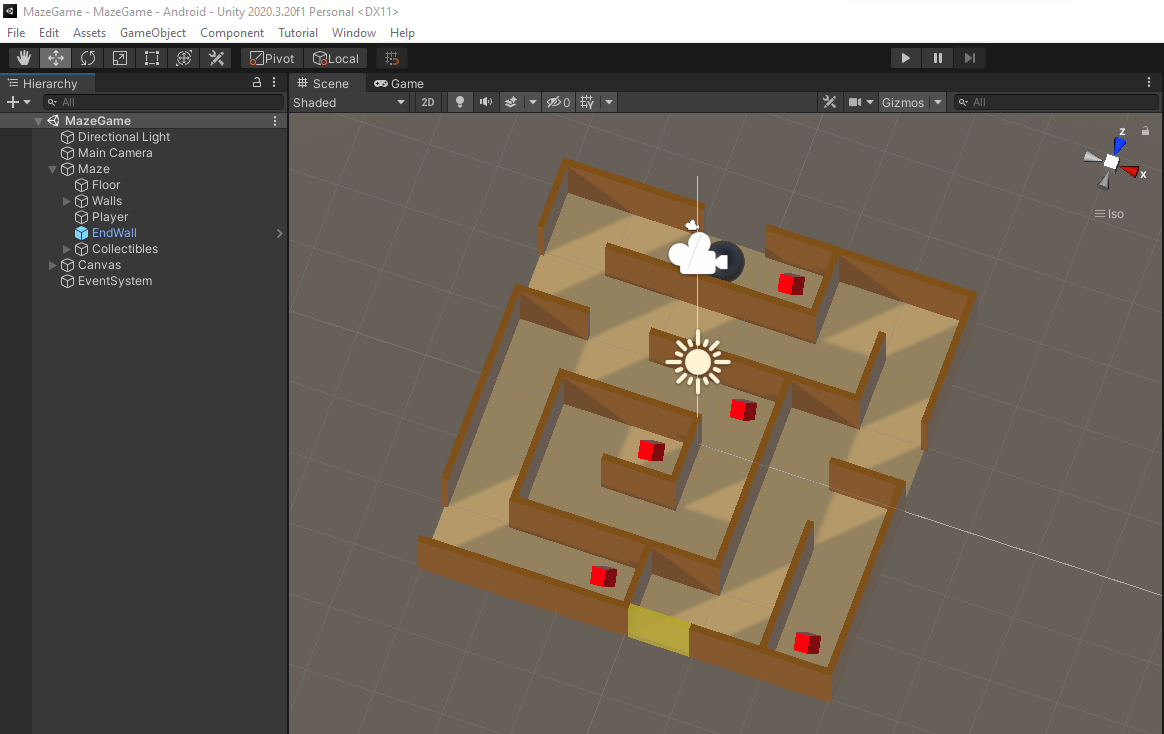The image size is (1164, 734).
Task: Mute scene audio with the speaker toggle
Action: click(486, 102)
